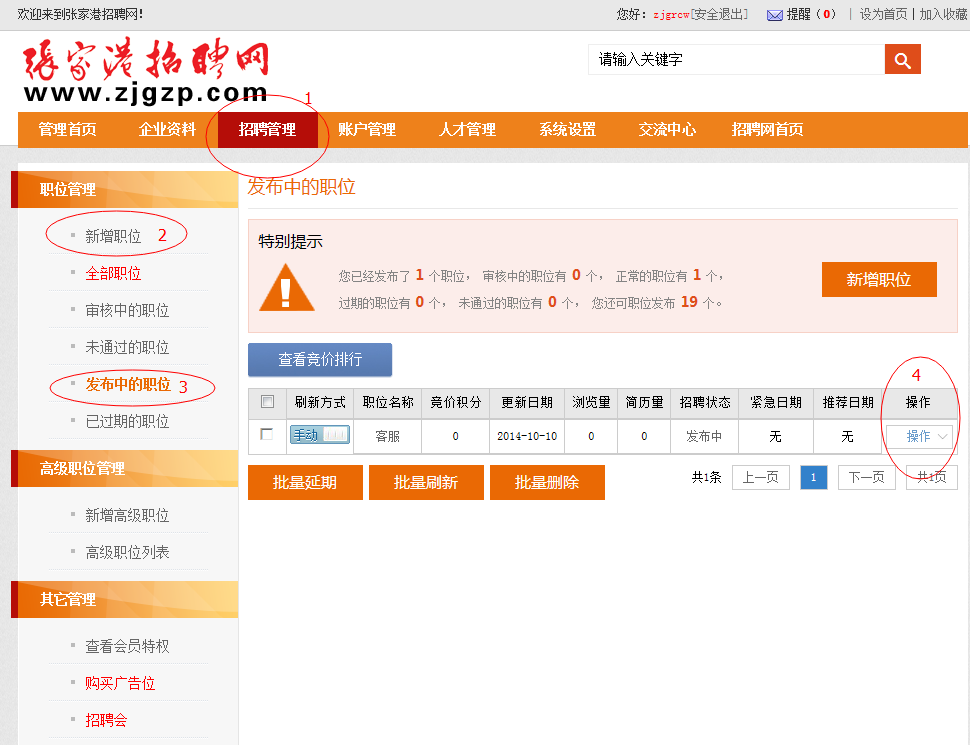
Task: Click the 设为首页 link
Action: (883, 15)
